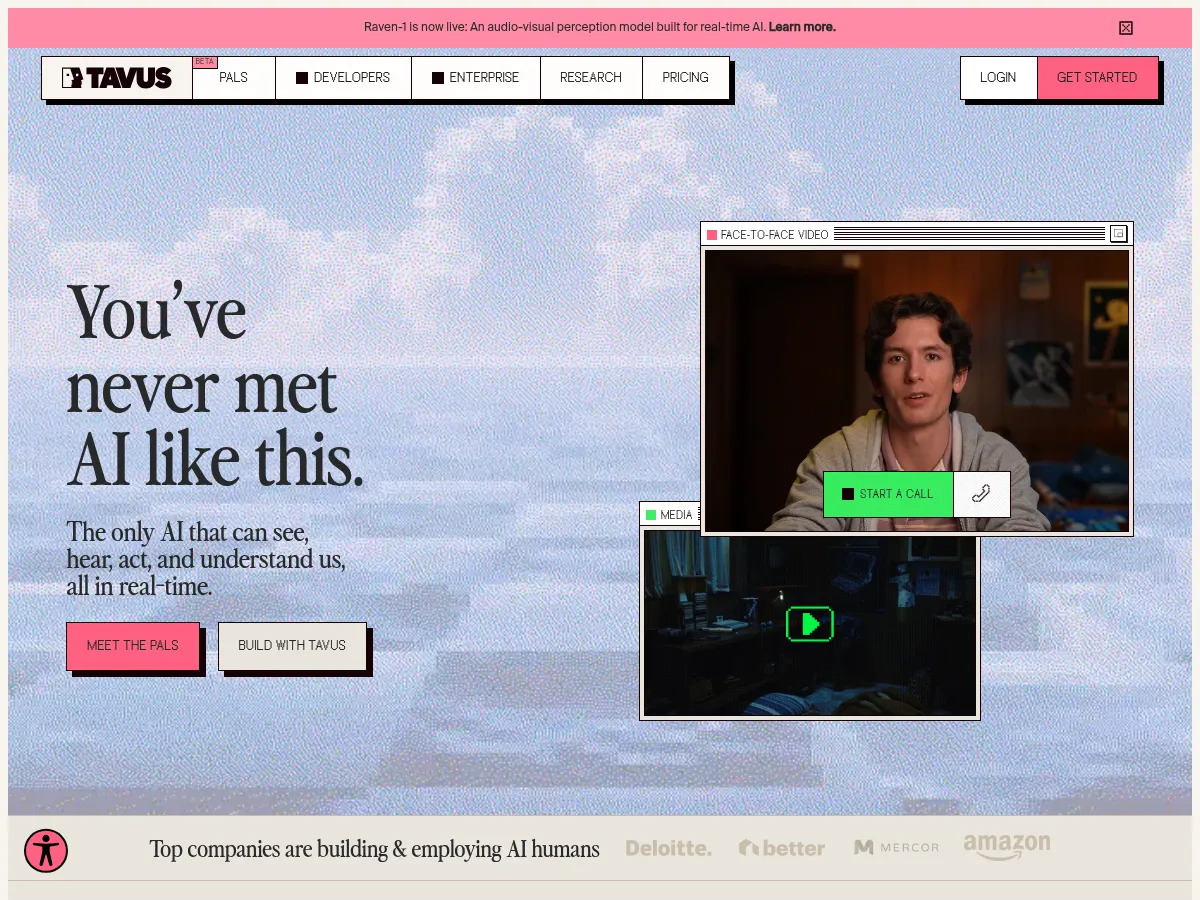Viewport: 1200px width, 900px height.
Task: Click the Deloitte logo
Action: tap(668, 848)
